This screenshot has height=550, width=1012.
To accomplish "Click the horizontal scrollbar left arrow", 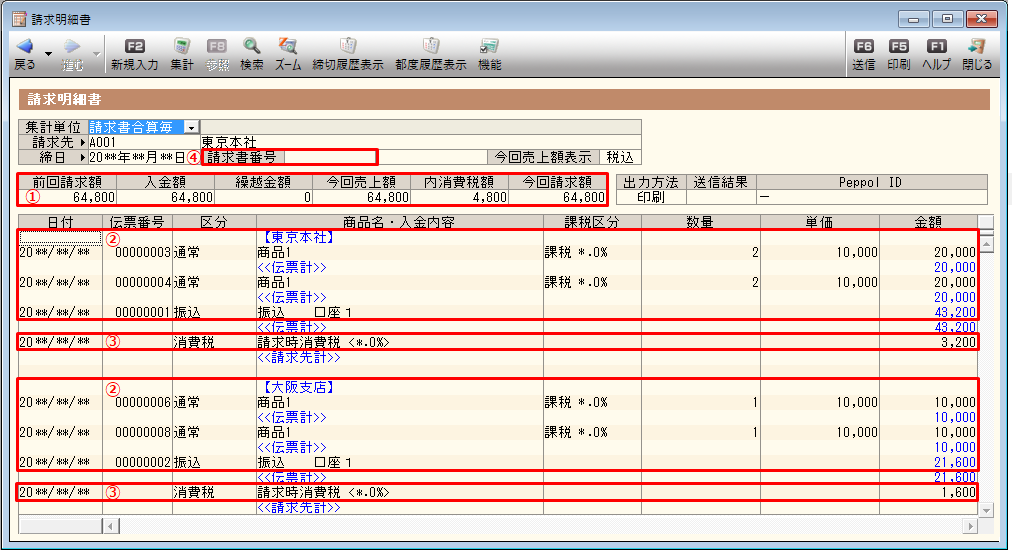I will tap(110, 526).
